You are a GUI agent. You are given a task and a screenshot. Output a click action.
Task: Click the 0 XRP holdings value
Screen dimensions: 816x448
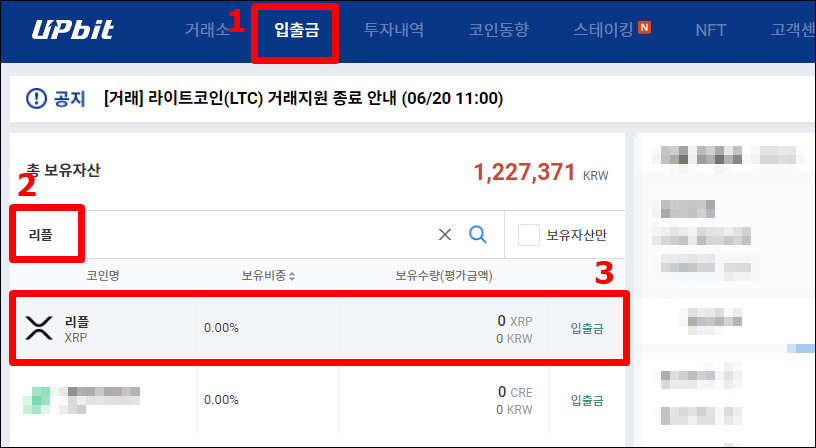[515, 321]
